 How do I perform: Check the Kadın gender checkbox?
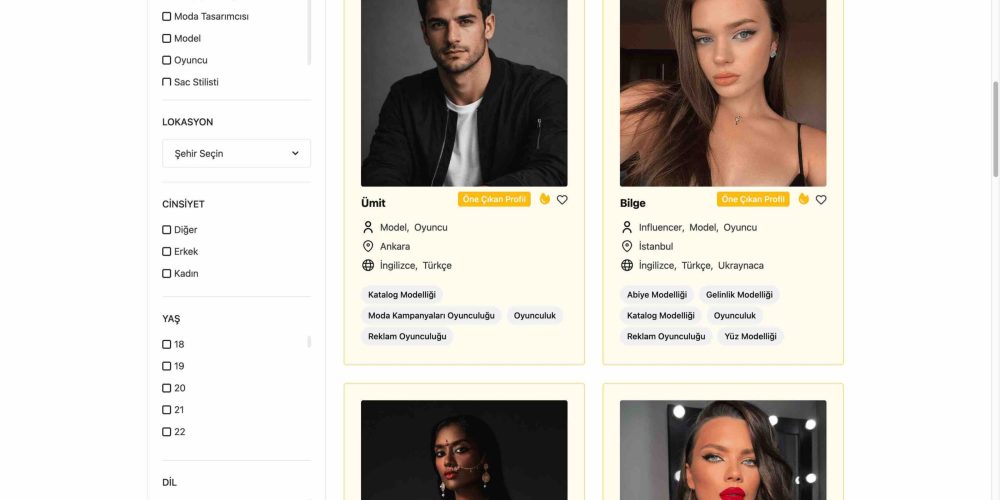tap(167, 273)
